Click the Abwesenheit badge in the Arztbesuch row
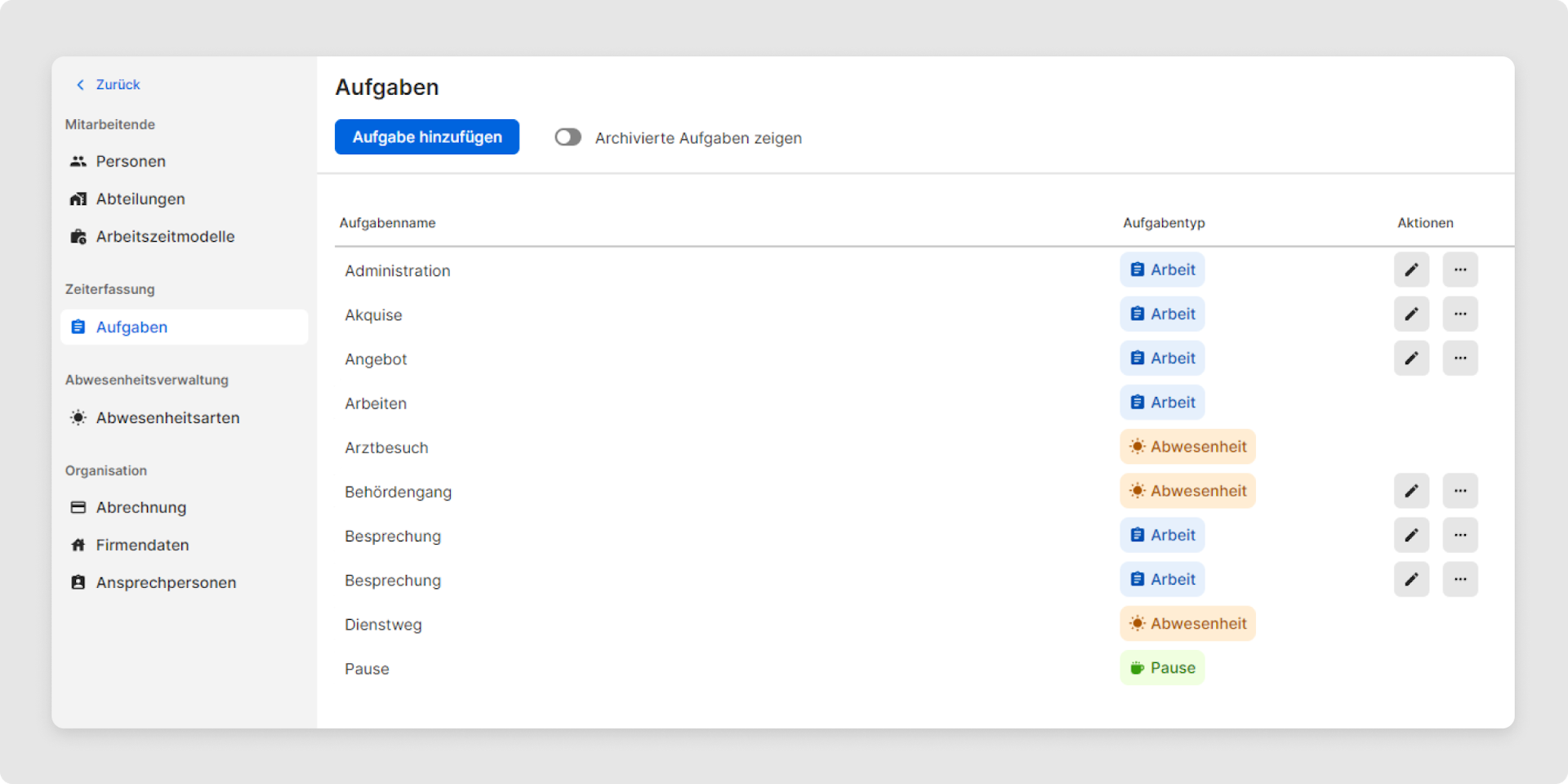The height and width of the screenshot is (784, 1568). point(1187,447)
